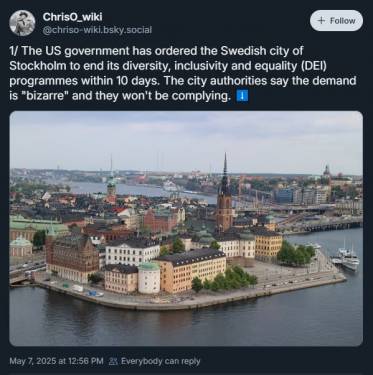The width and height of the screenshot is (373, 375).
Task: Open the May 7, 2025 timestamp link
Action: coord(56,361)
